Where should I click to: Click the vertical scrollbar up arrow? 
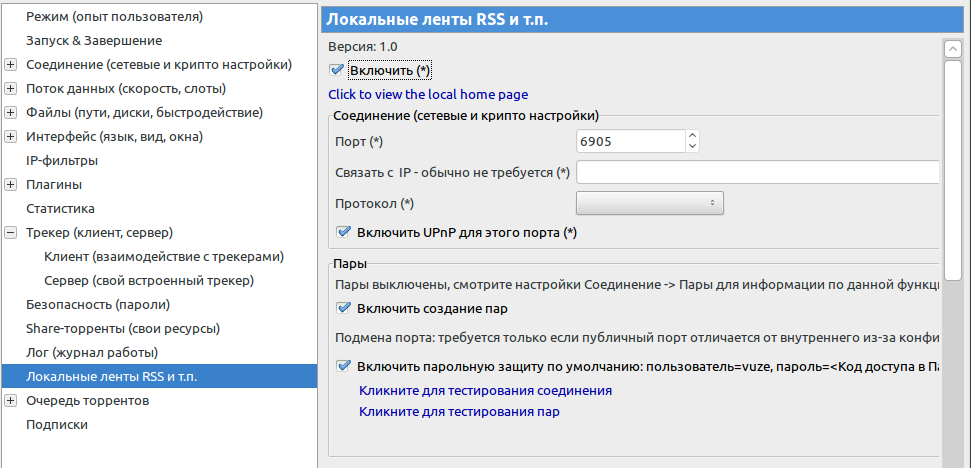point(951,48)
